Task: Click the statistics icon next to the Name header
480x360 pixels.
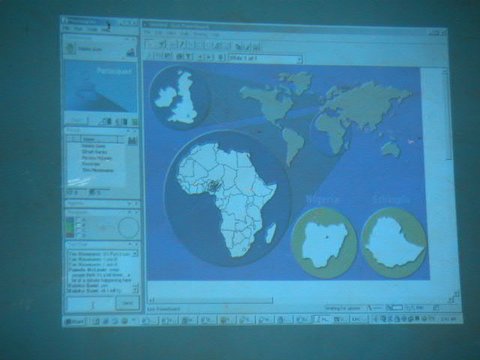Action: [133, 140]
